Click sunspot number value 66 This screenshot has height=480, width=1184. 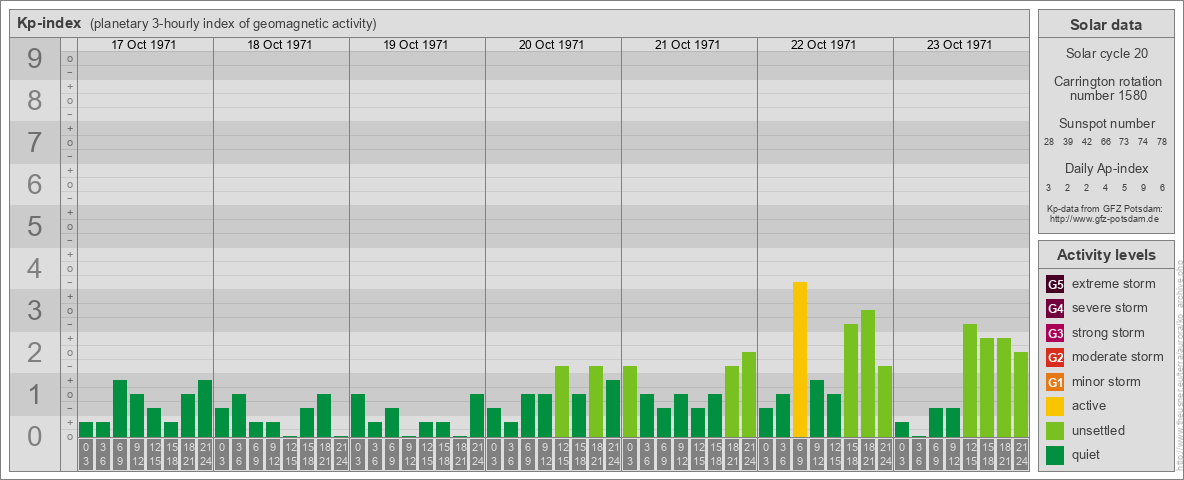(1105, 142)
